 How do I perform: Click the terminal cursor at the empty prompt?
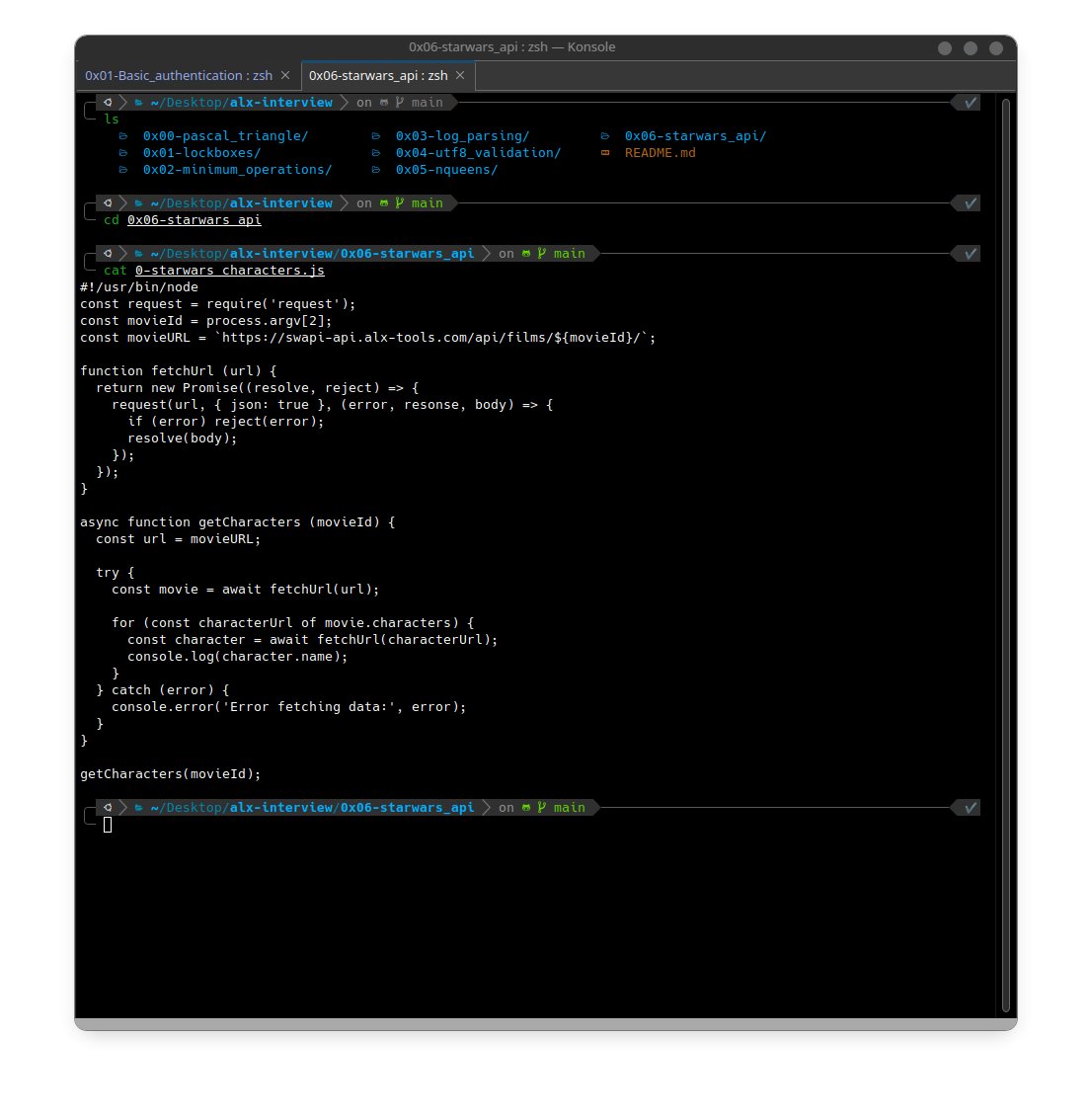tap(108, 825)
